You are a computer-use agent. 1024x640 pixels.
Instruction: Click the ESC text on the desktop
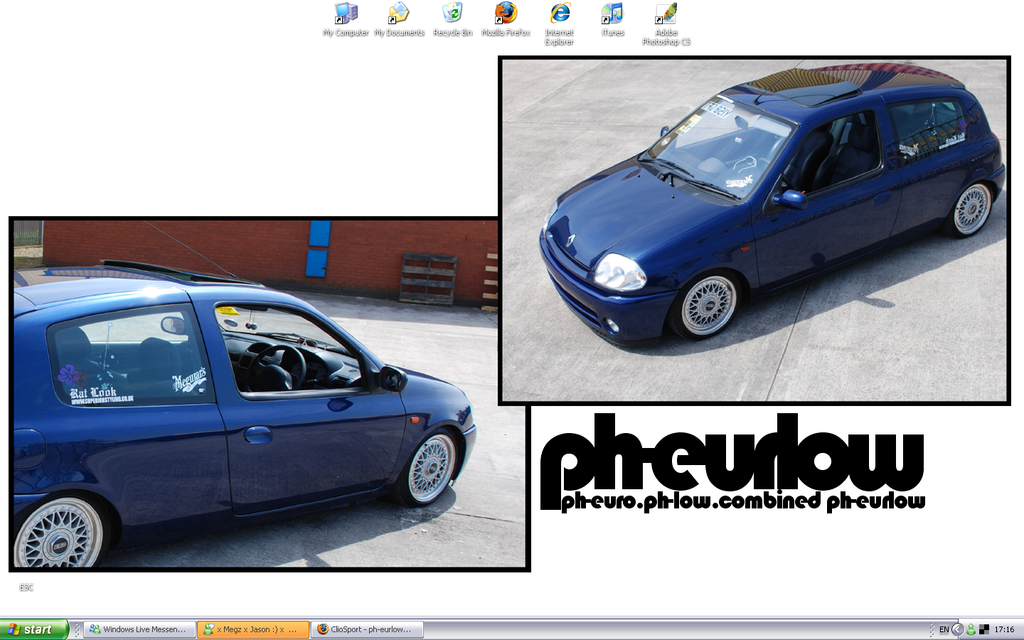(26, 588)
